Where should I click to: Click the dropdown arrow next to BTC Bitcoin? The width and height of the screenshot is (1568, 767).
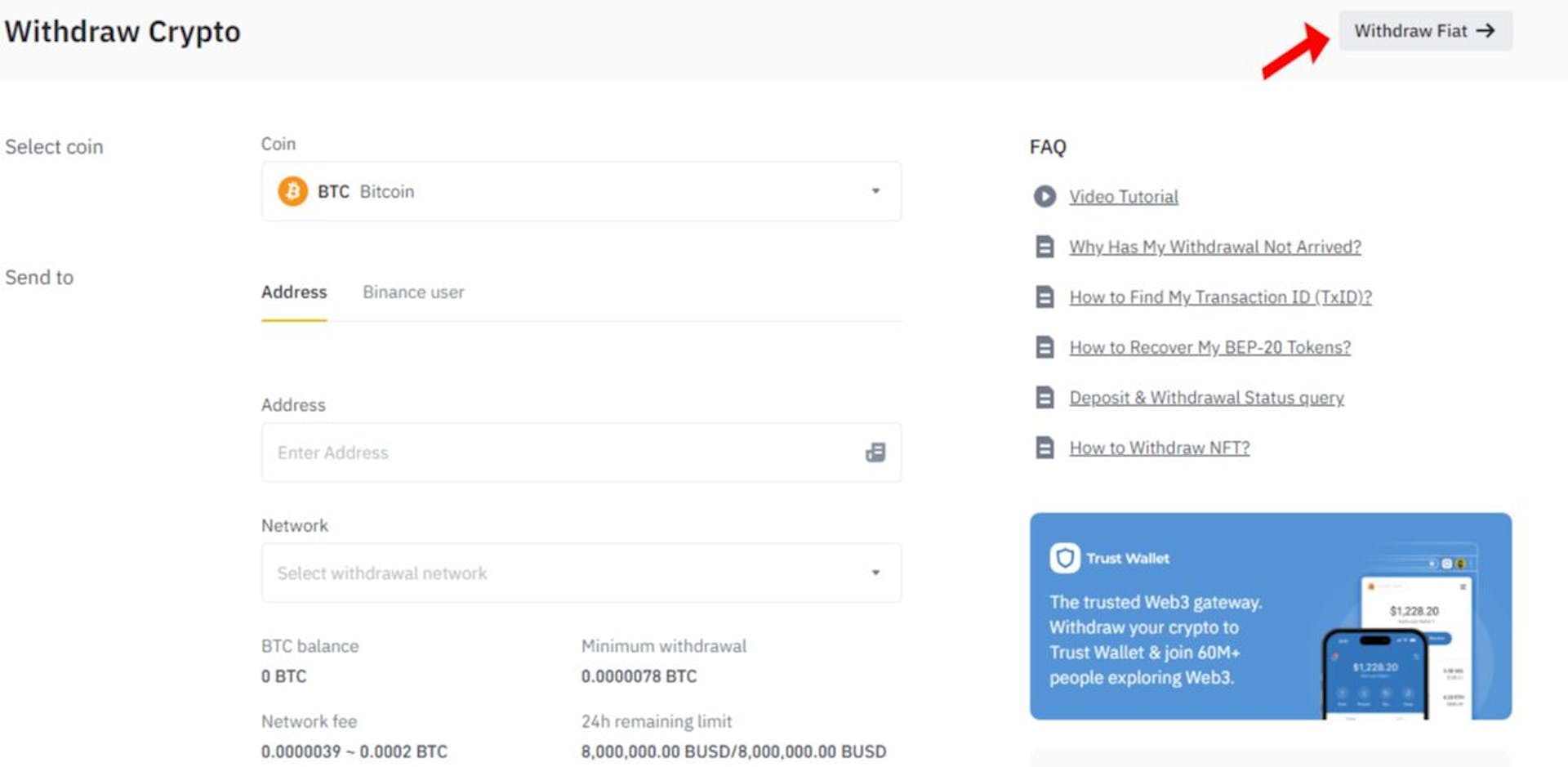(x=875, y=191)
